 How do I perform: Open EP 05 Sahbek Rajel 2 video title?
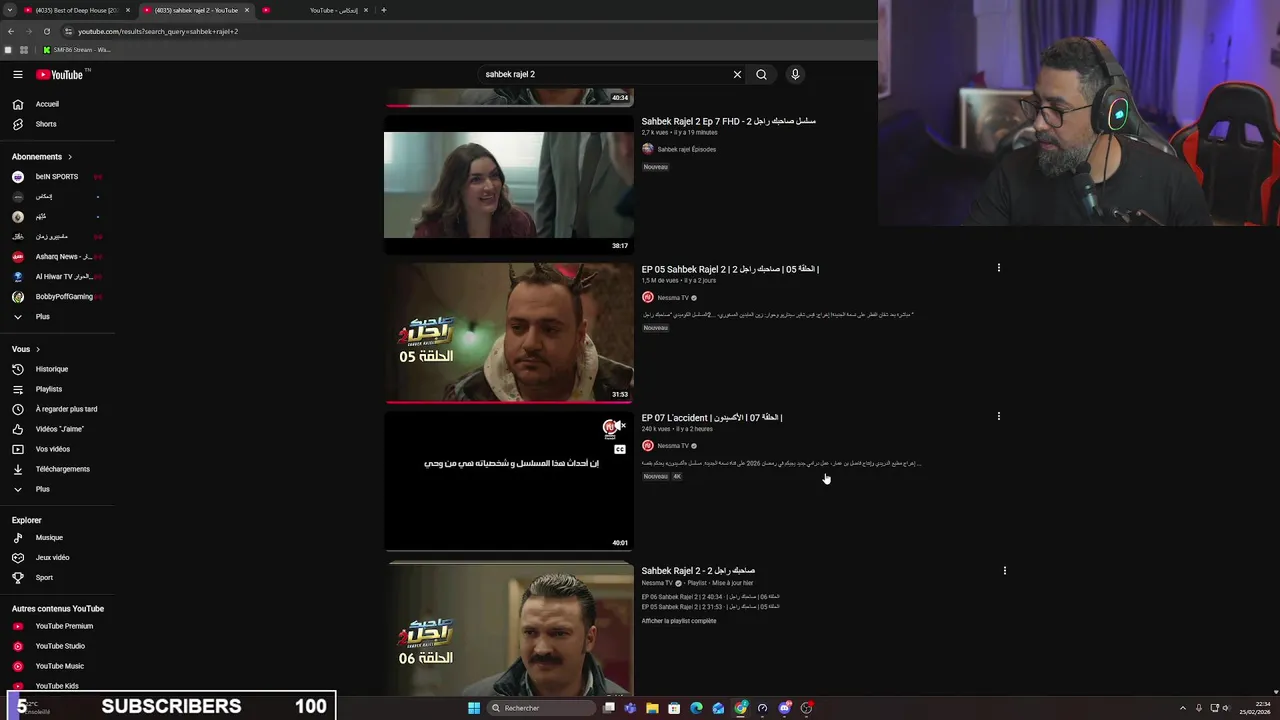[730, 269]
